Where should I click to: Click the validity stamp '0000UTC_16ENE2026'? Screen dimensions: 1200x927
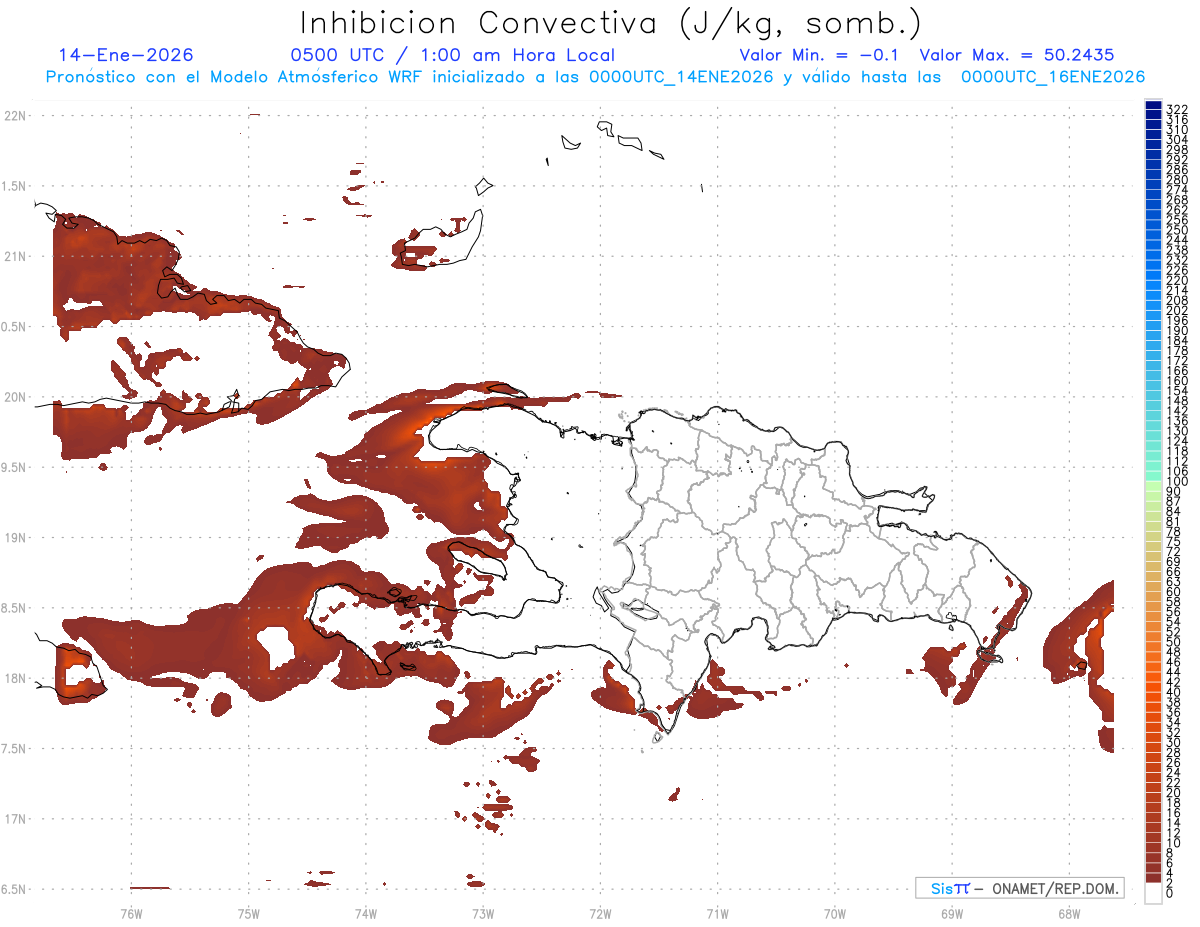1053,77
